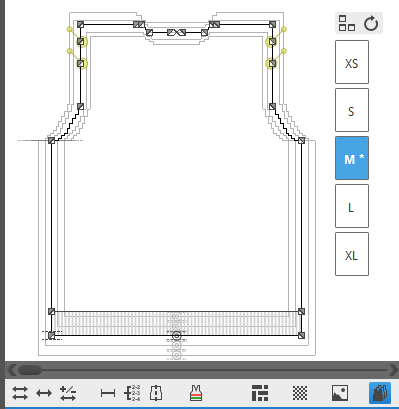This screenshot has width=399, height=409.
Task: Open the plus/minus width adjustment tool
Action: click(68, 393)
